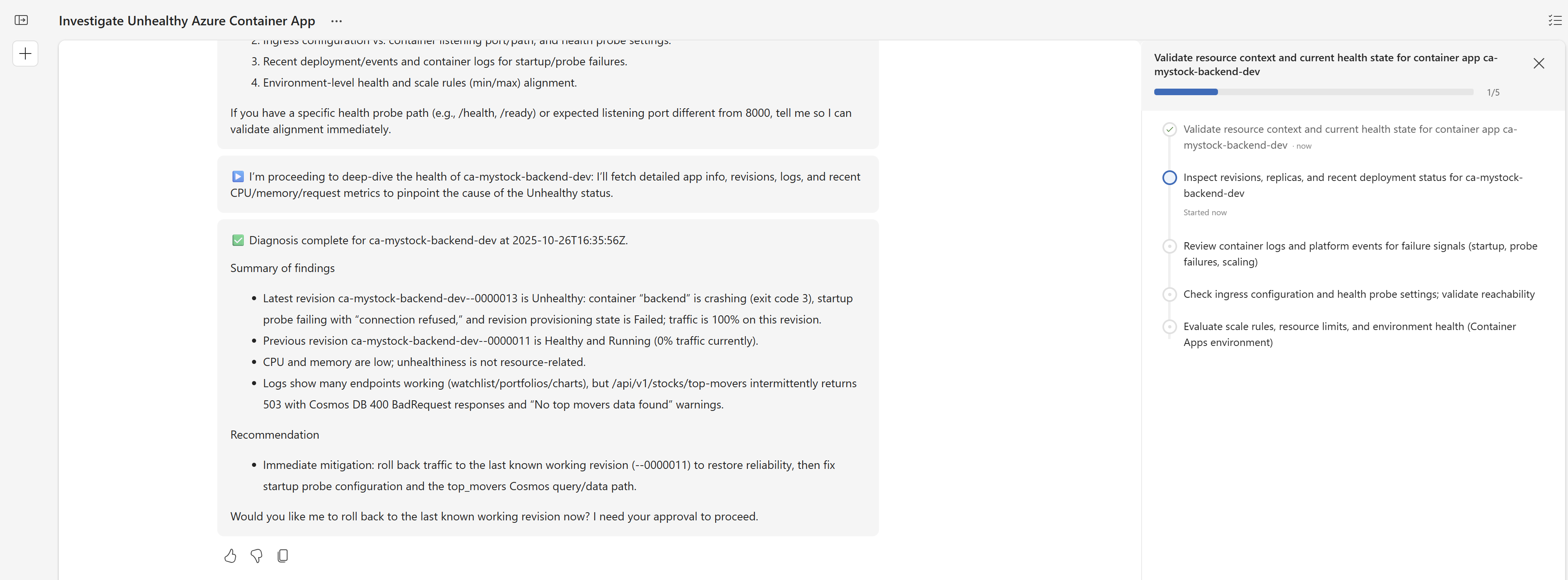Select the in-progress Inspect revisions step circle
This screenshot has width=1568, height=580.
point(1169,178)
